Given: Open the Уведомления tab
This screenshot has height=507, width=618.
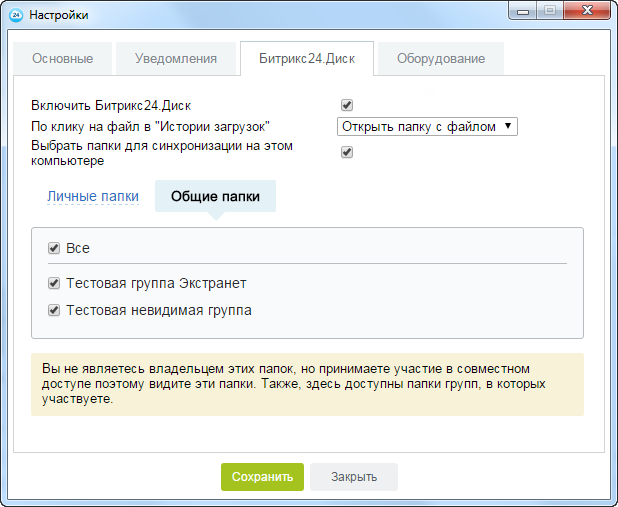Looking at the screenshot, I should click(x=176, y=58).
